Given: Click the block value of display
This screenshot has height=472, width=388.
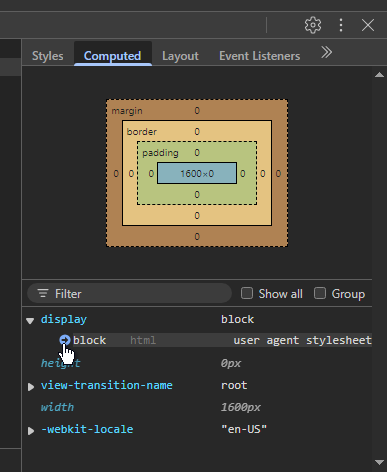Looking at the screenshot, I should [237, 319].
